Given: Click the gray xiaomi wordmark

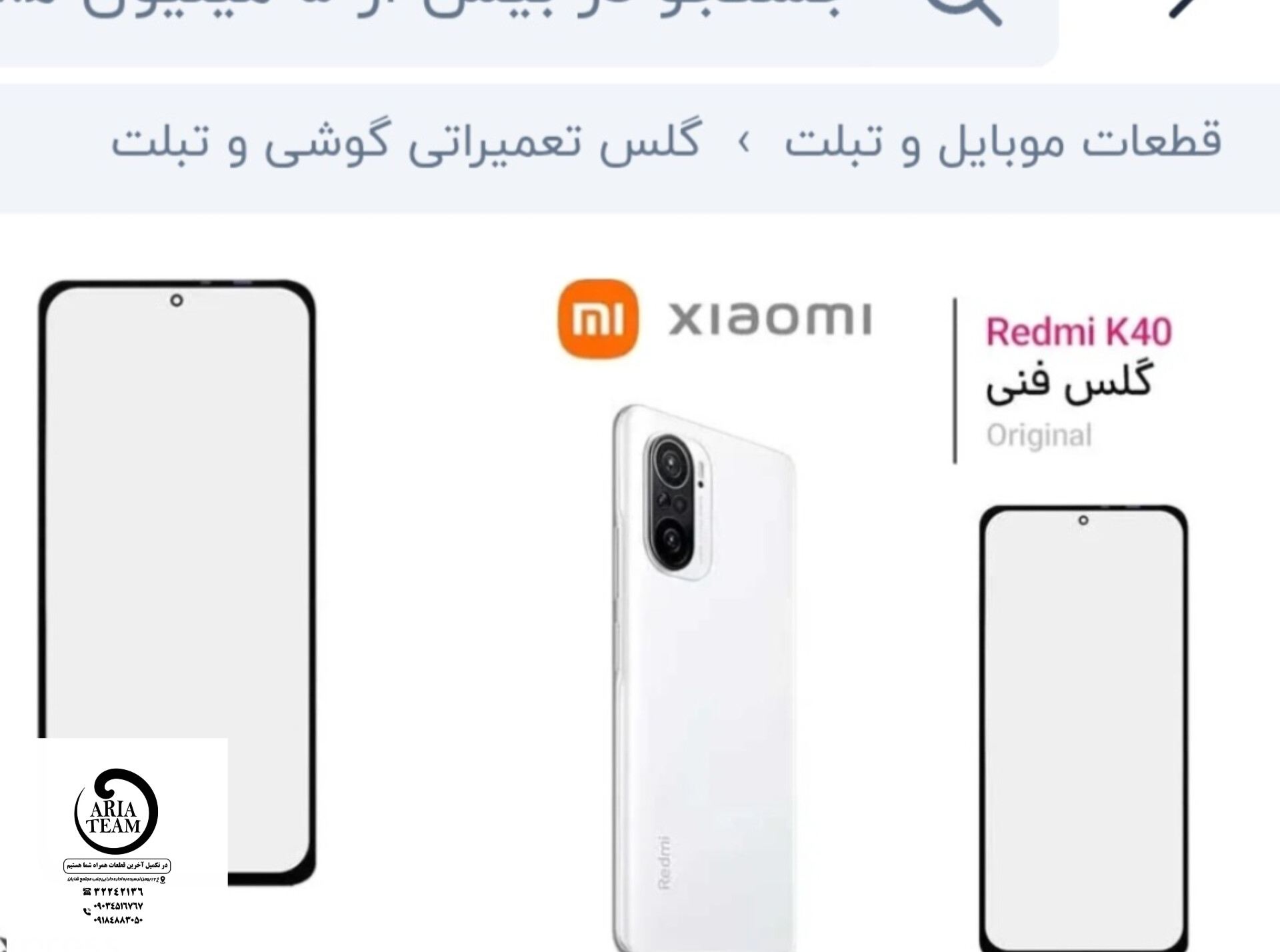Looking at the screenshot, I should (x=770, y=319).
